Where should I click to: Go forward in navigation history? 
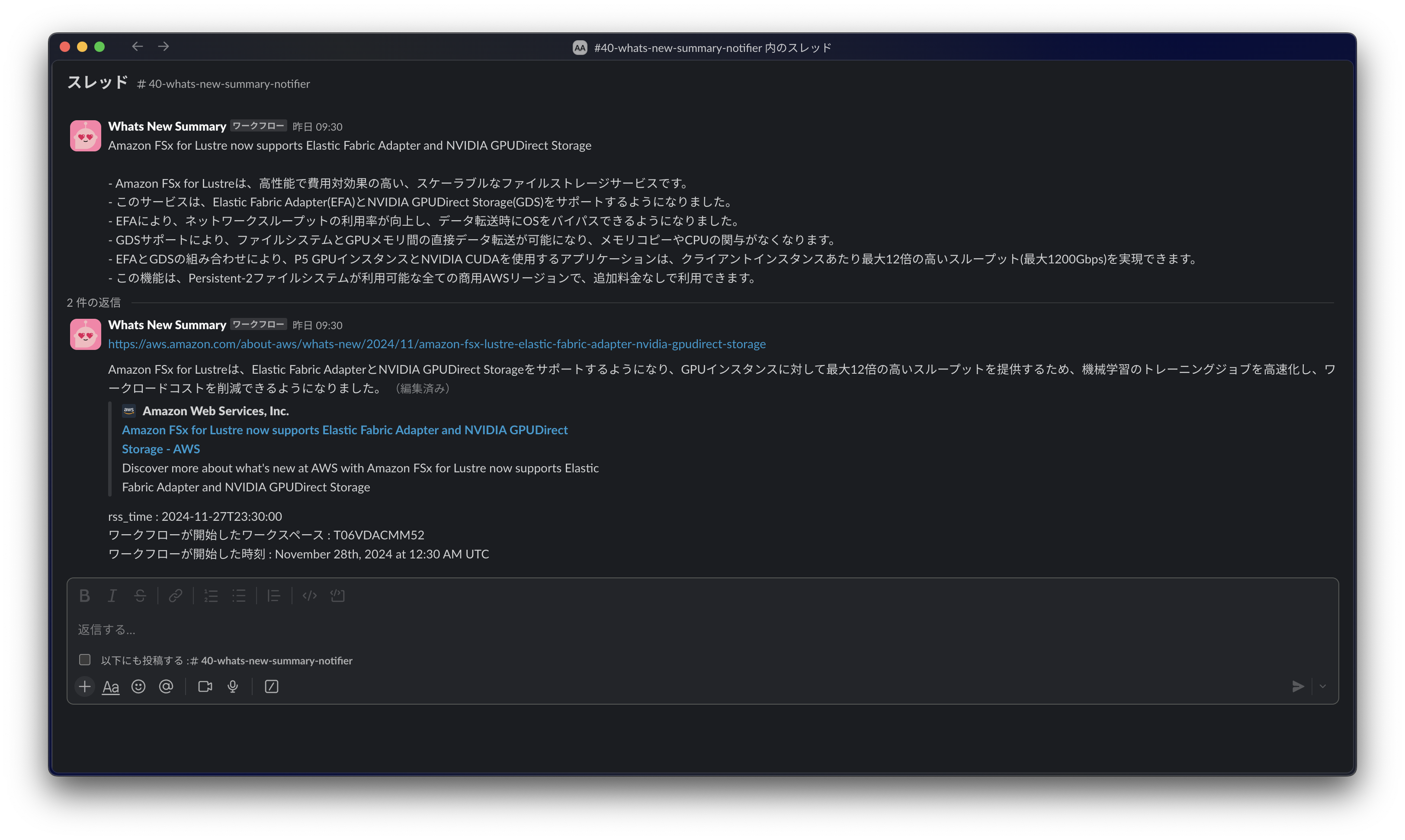click(x=164, y=46)
